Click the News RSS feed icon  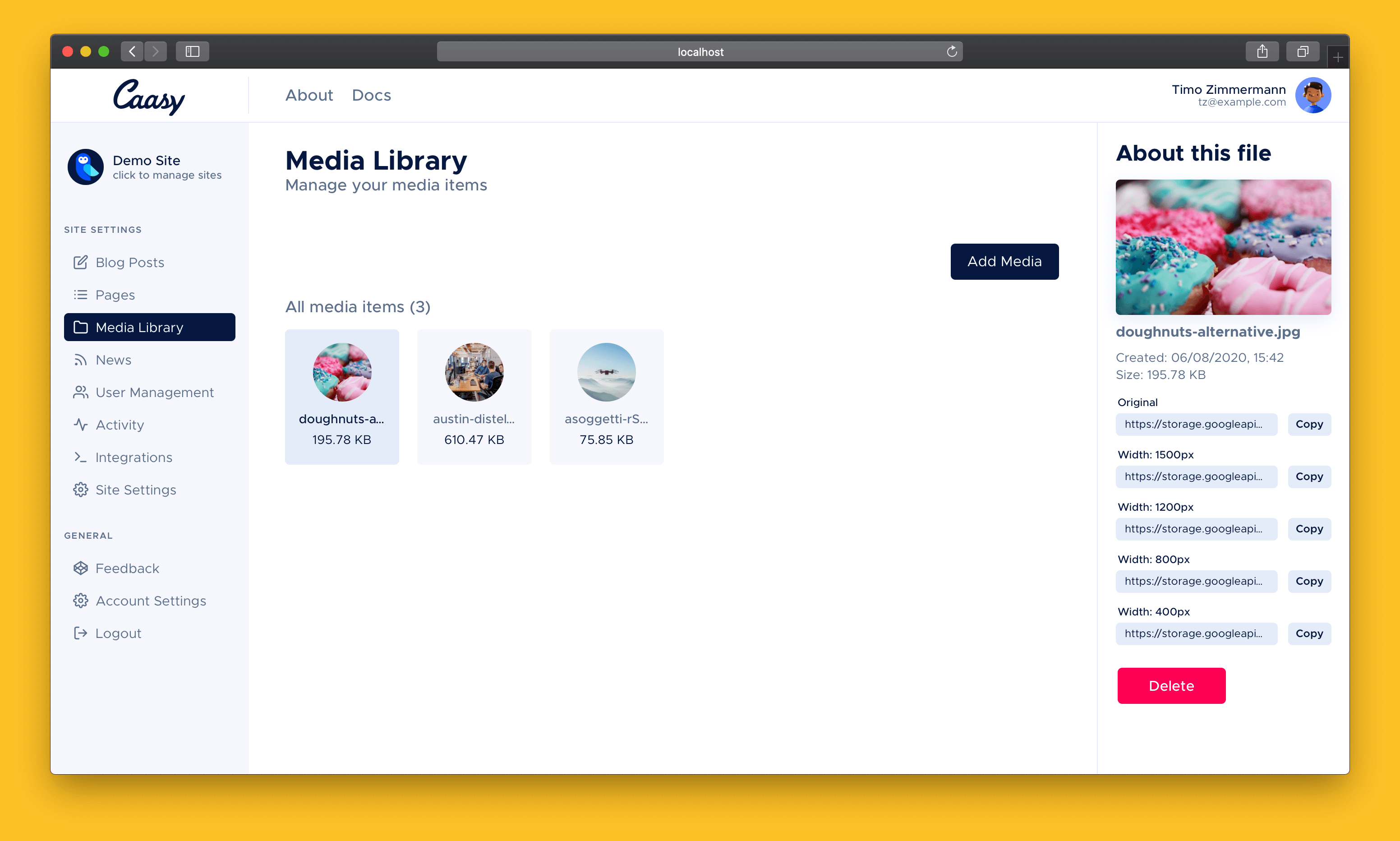tap(80, 360)
